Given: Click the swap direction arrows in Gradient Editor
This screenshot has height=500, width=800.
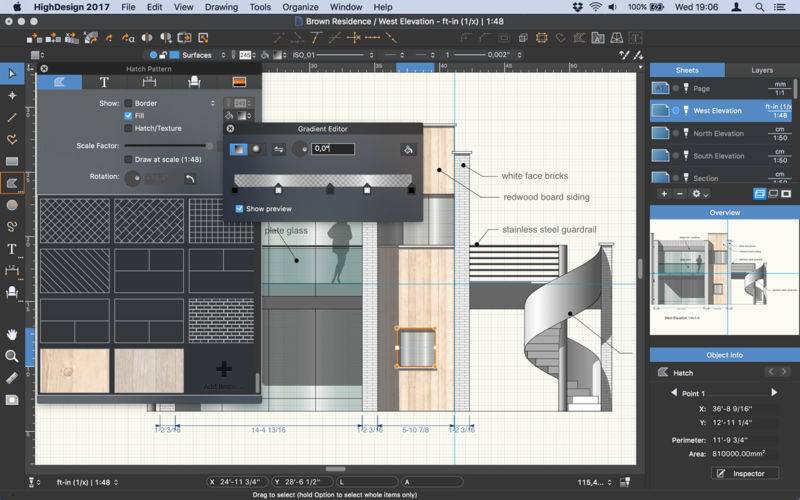Looking at the screenshot, I should (x=279, y=149).
